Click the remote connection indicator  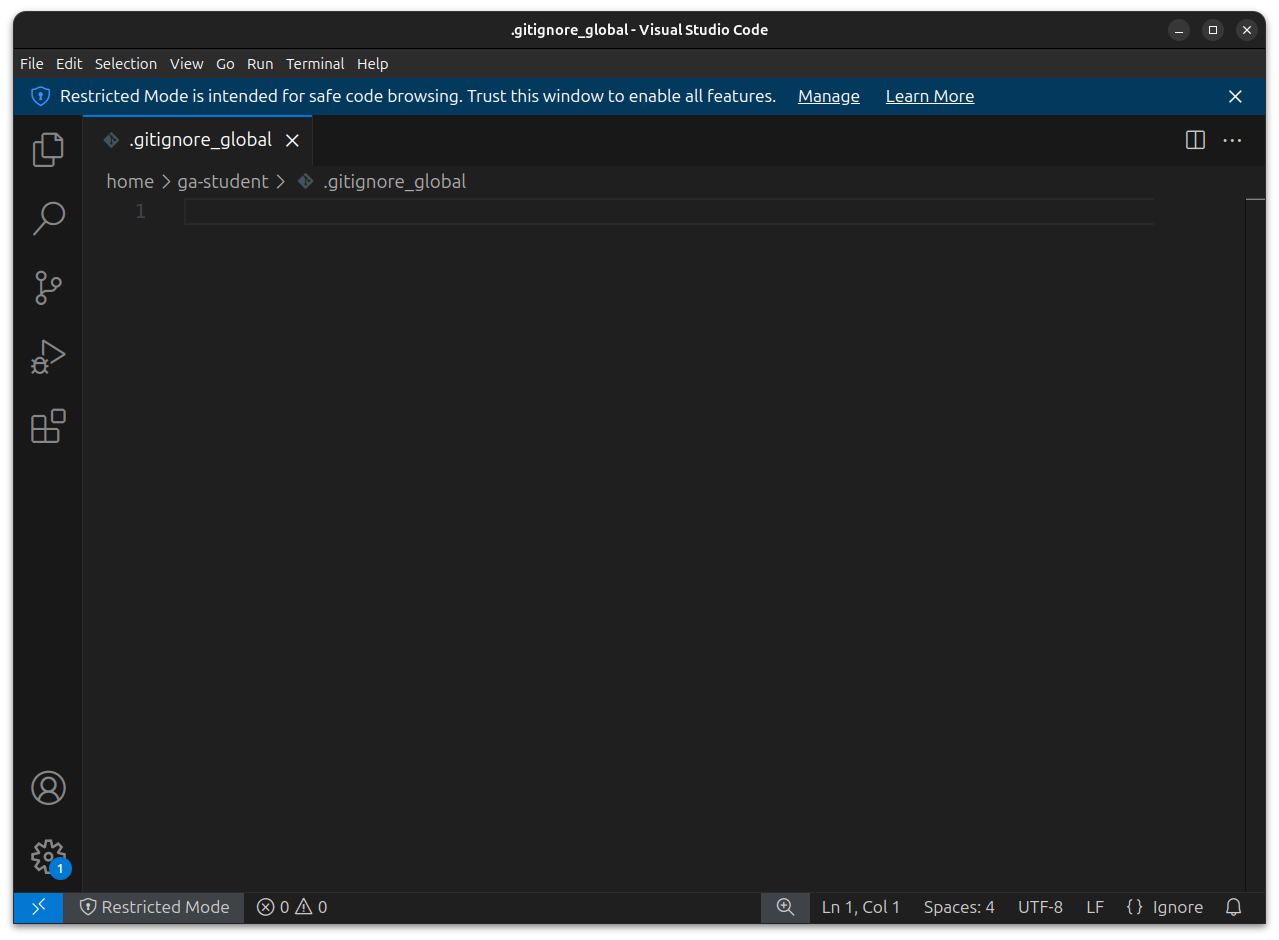[x=37, y=907]
